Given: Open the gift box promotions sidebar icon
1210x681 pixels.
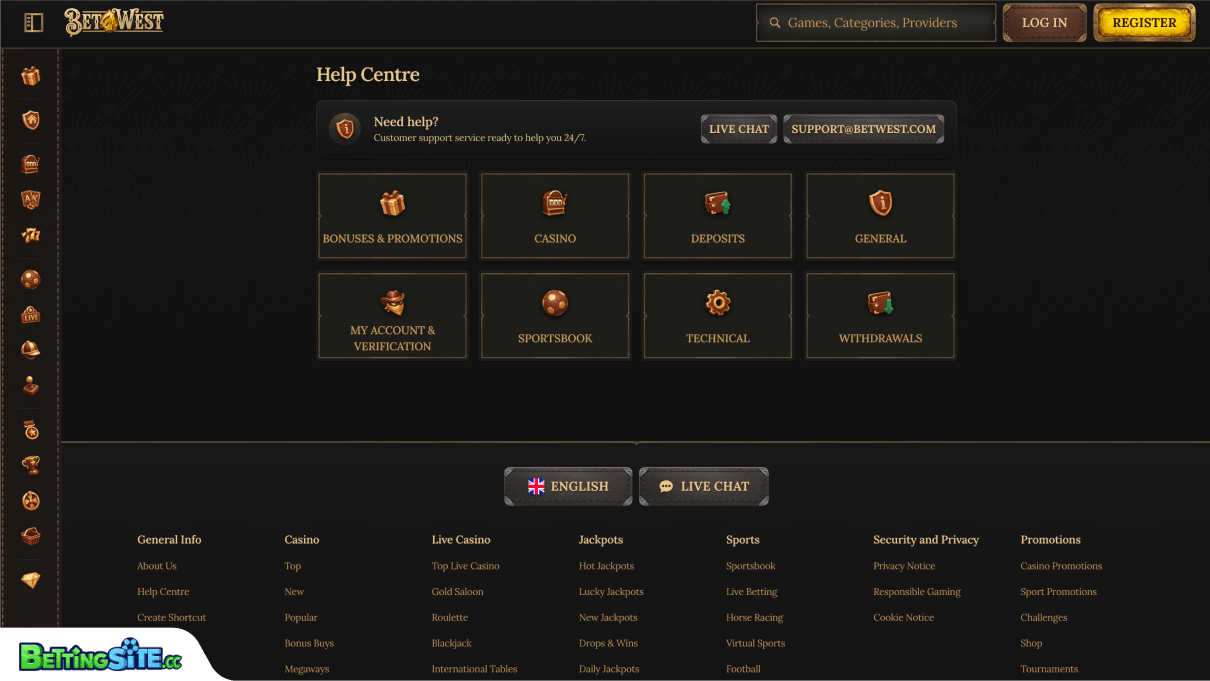Looking at the screenshot, I should 31,76.
